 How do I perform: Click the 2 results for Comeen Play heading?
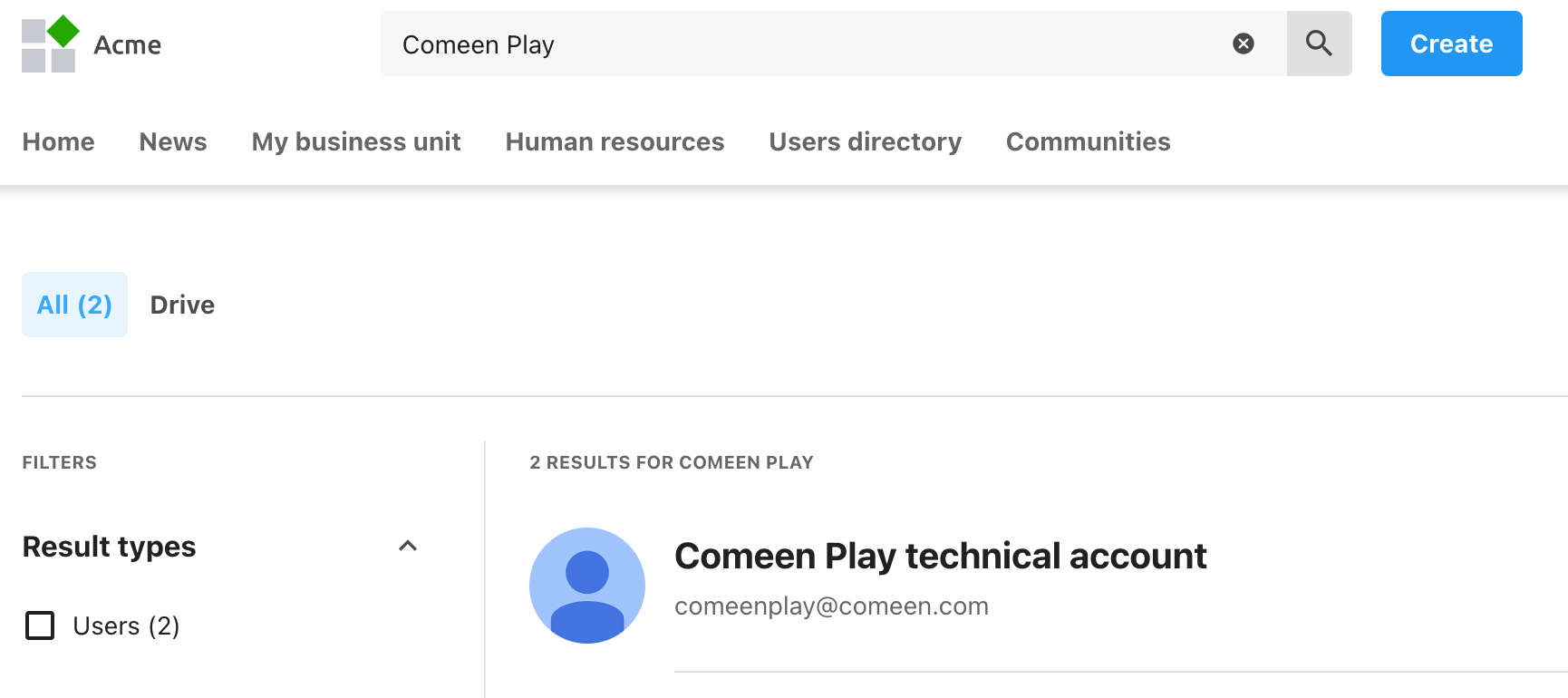[x=672, y=462]
